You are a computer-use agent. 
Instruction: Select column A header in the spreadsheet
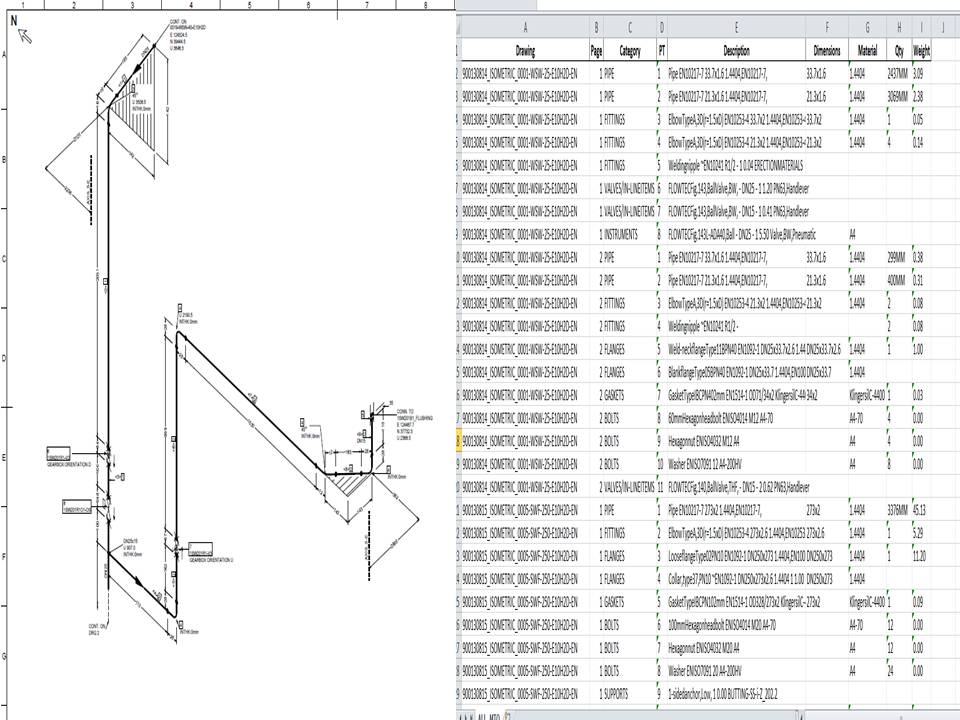[x=525, y=28]
